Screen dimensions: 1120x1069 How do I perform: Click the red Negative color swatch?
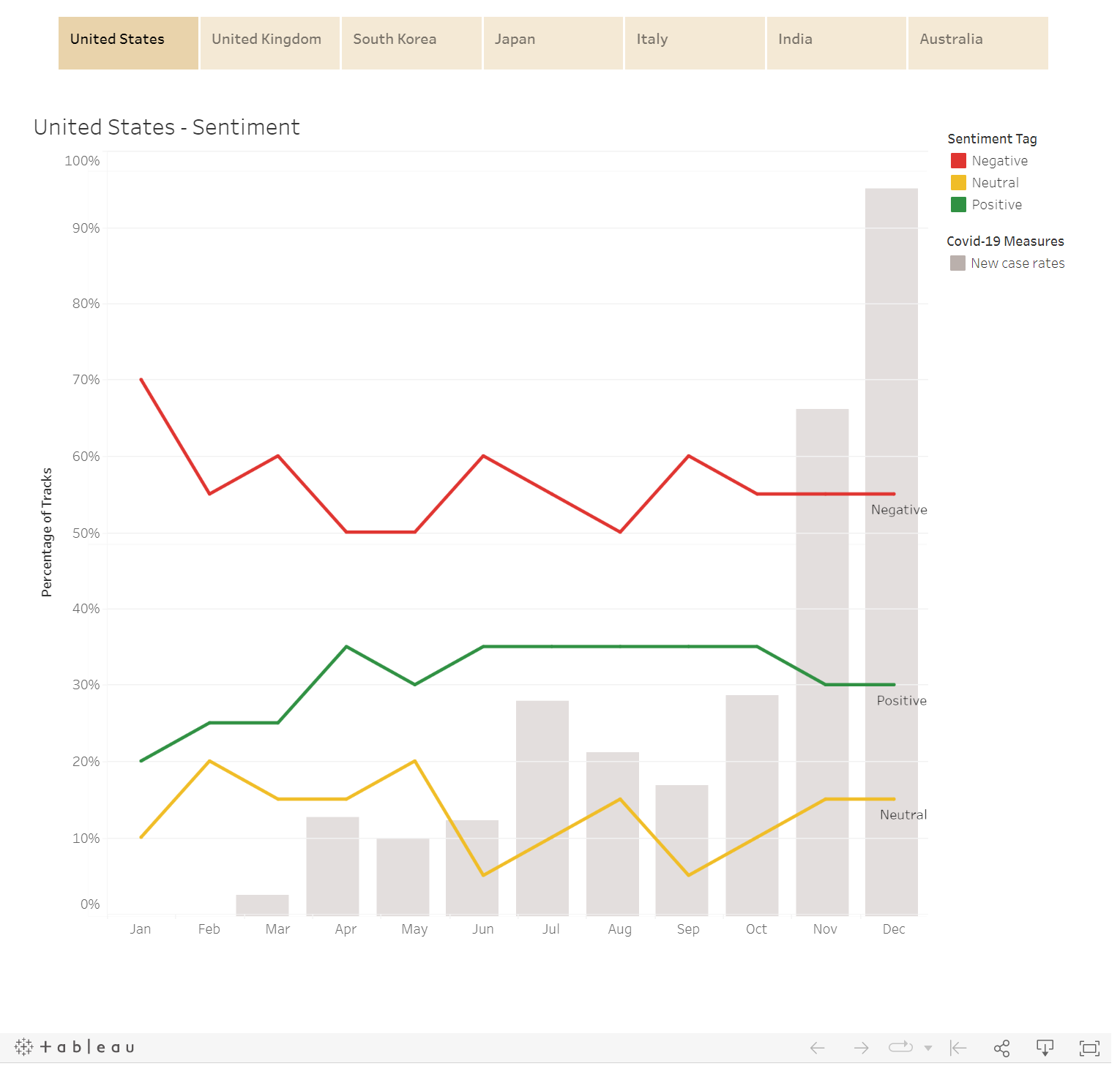pos(957,160)
